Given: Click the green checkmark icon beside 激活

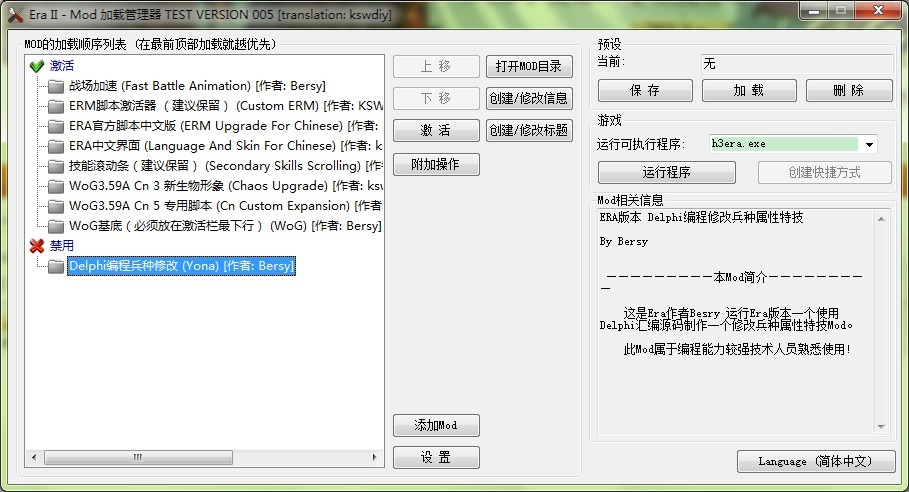Looking at the screenshot, I should 37,66.
